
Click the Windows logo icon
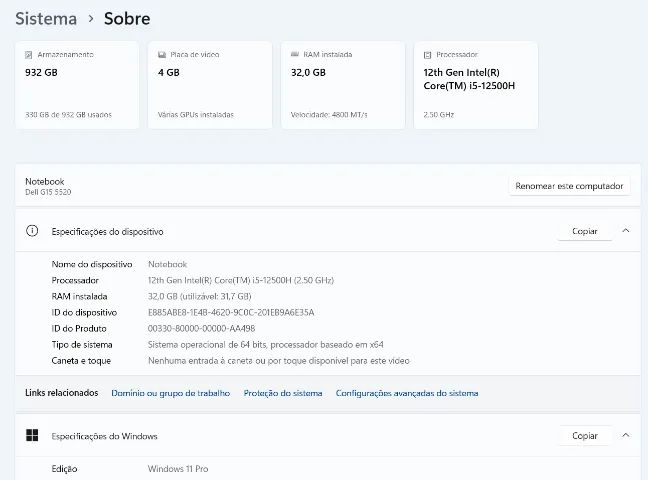pyautogui.click(x=32, y=435)
